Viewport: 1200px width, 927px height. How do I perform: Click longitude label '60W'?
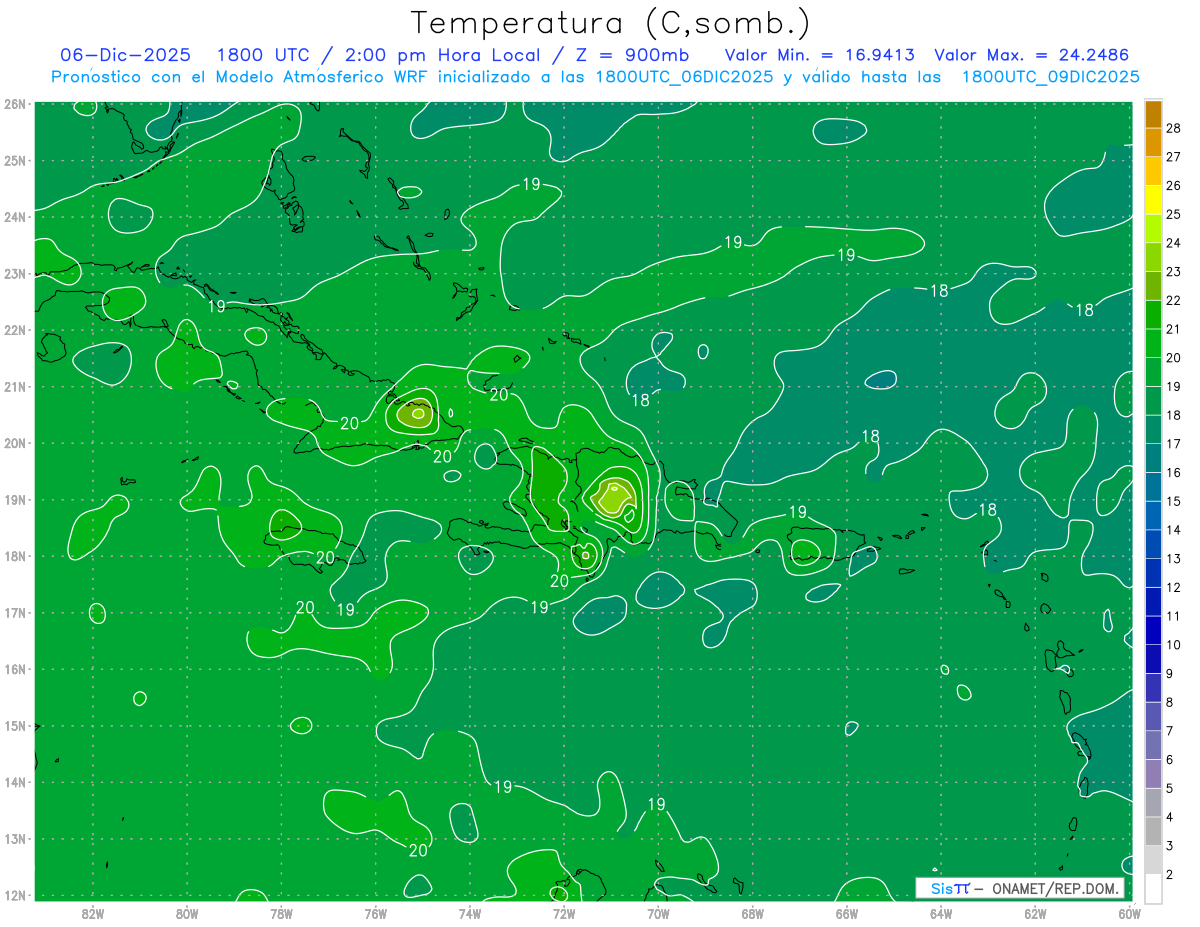click(1130, 913)
